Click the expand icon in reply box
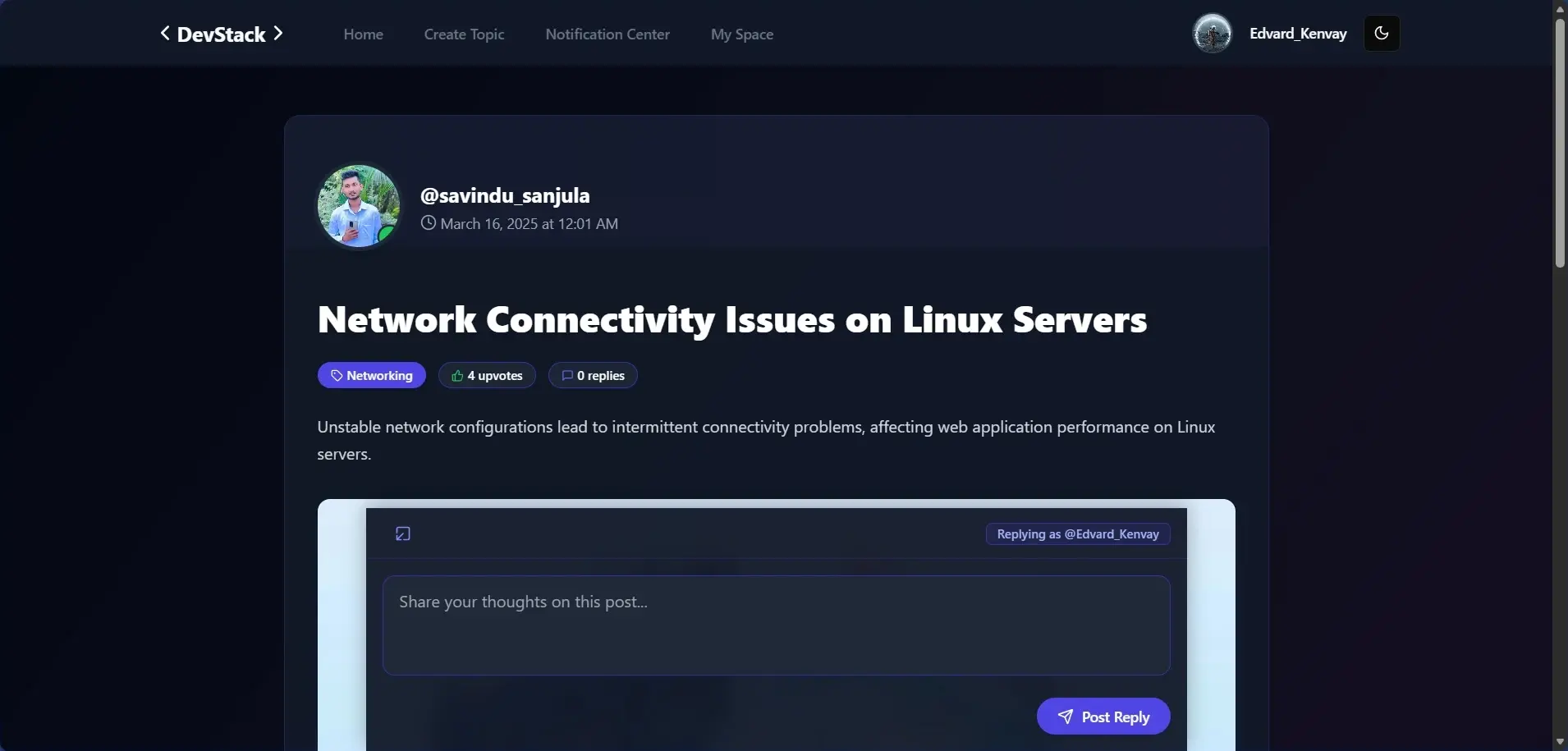Viewport: 1568px width, 751px height. coord(403,534)
